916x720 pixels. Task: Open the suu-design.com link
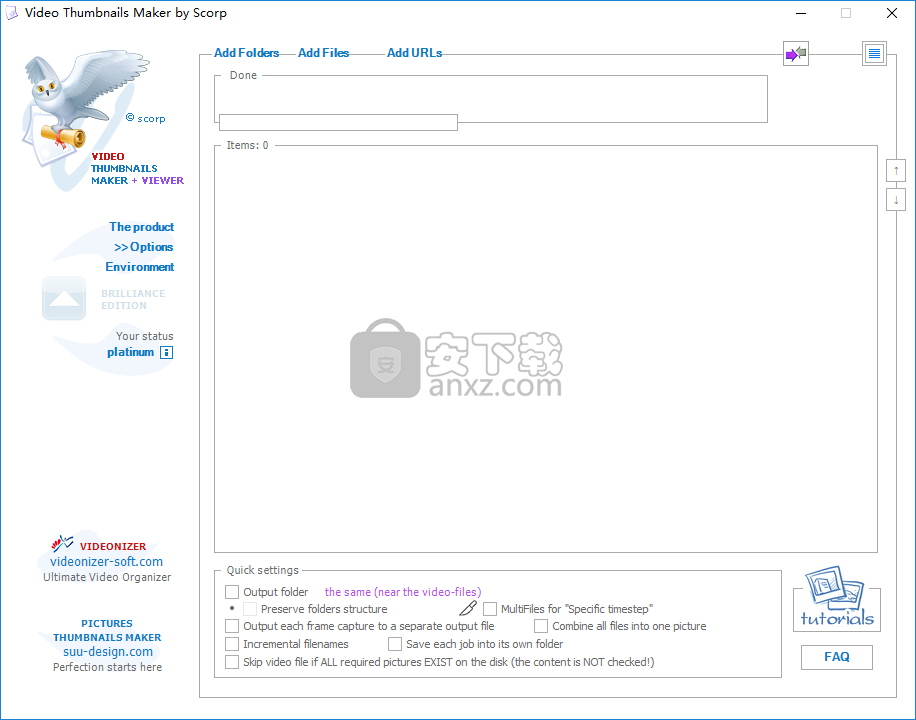(x=108, y=652)
